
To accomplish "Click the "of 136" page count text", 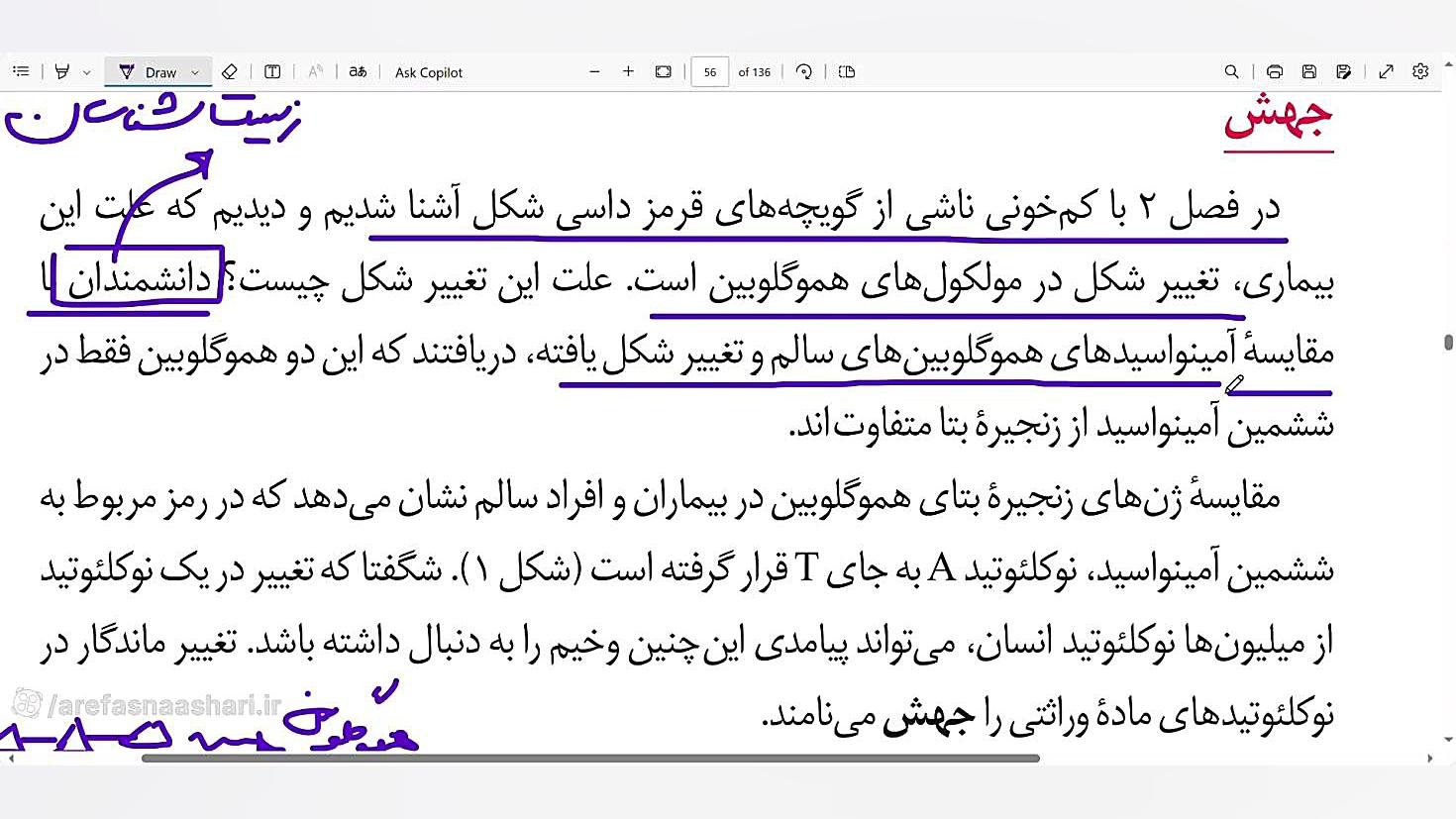I will click(755, 72).
